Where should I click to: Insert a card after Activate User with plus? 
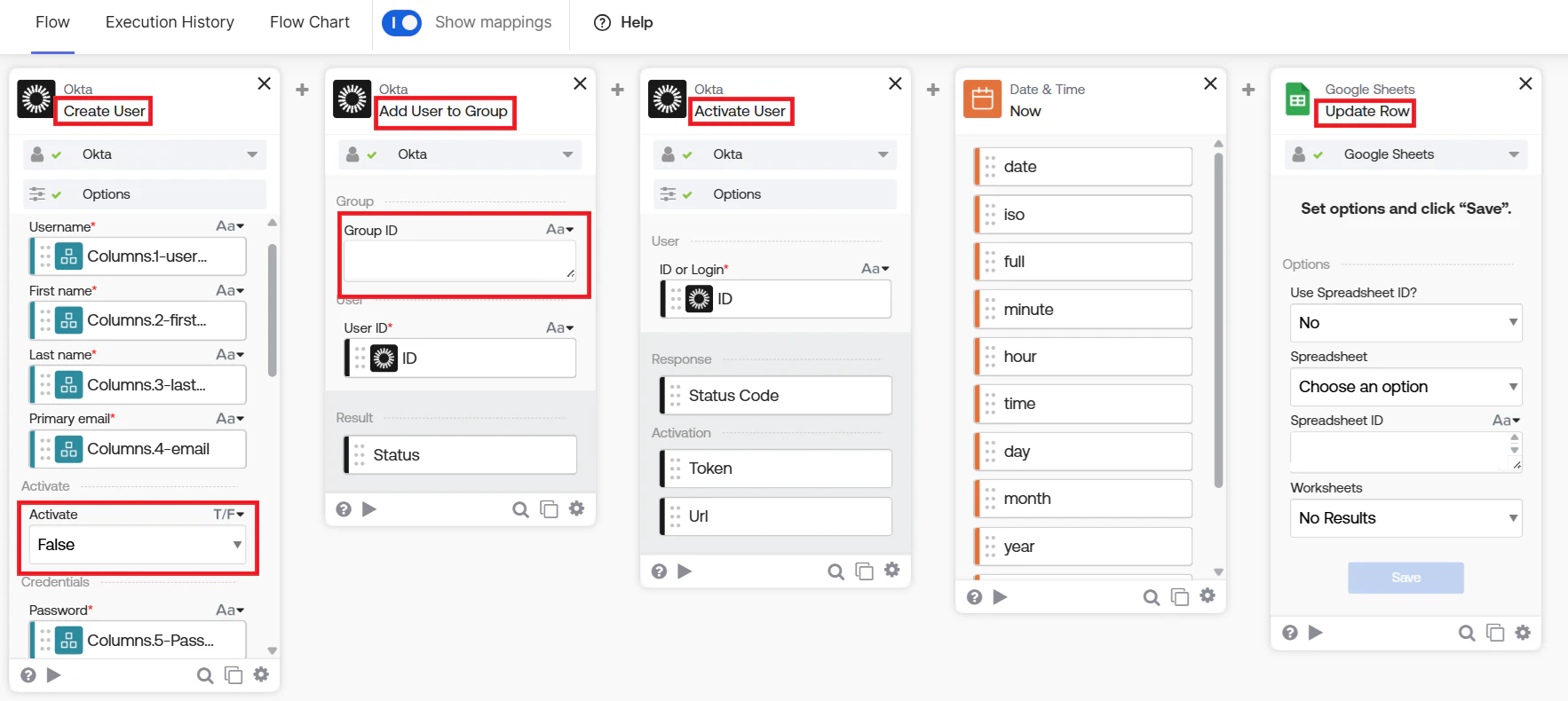pyautogui.click(x=933, y=90)
